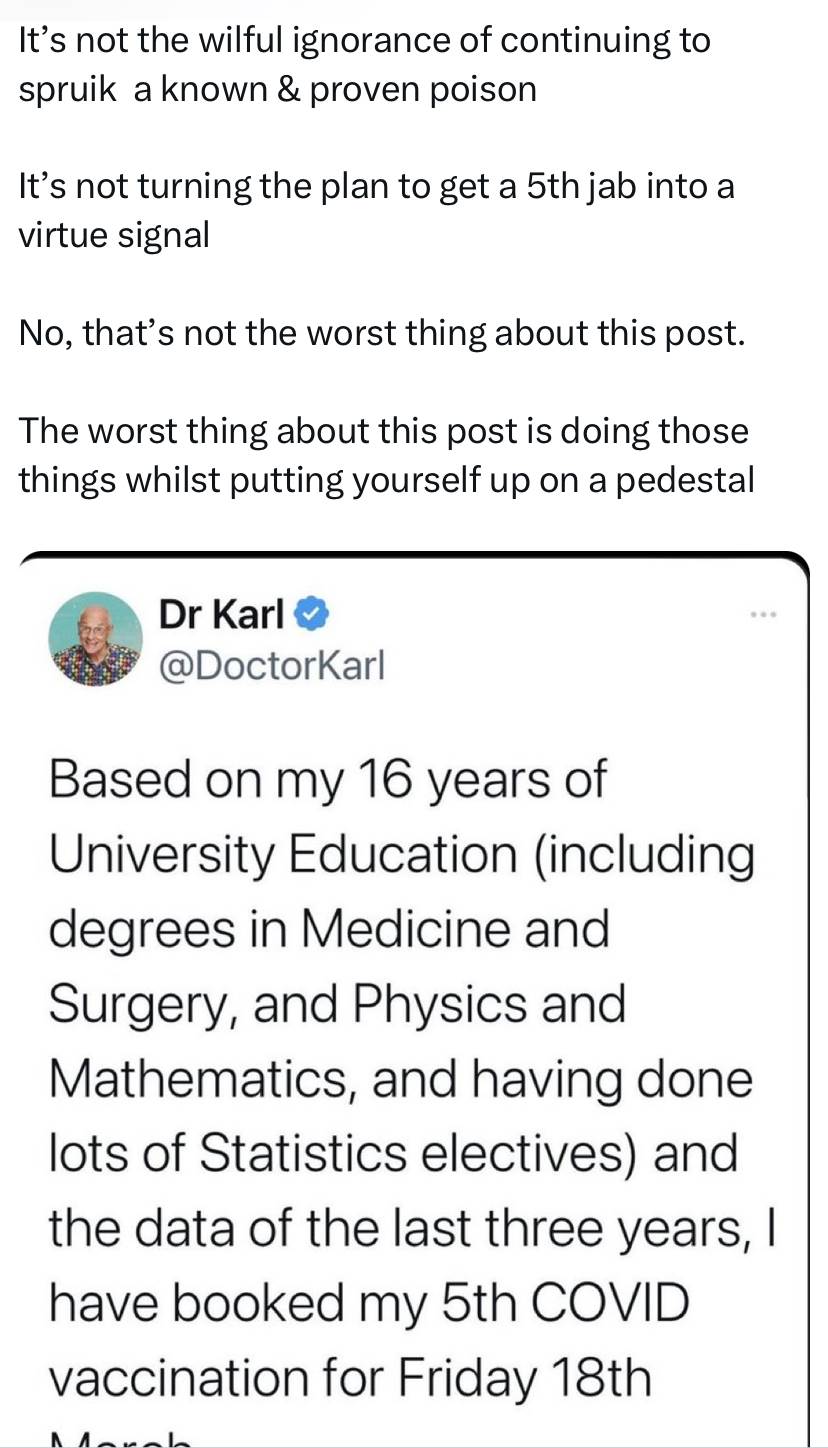Viewport: 828px width, 1448px height.
Task: Click "Mathematics, and having done" line
Action: click(x=400, y=1078)
